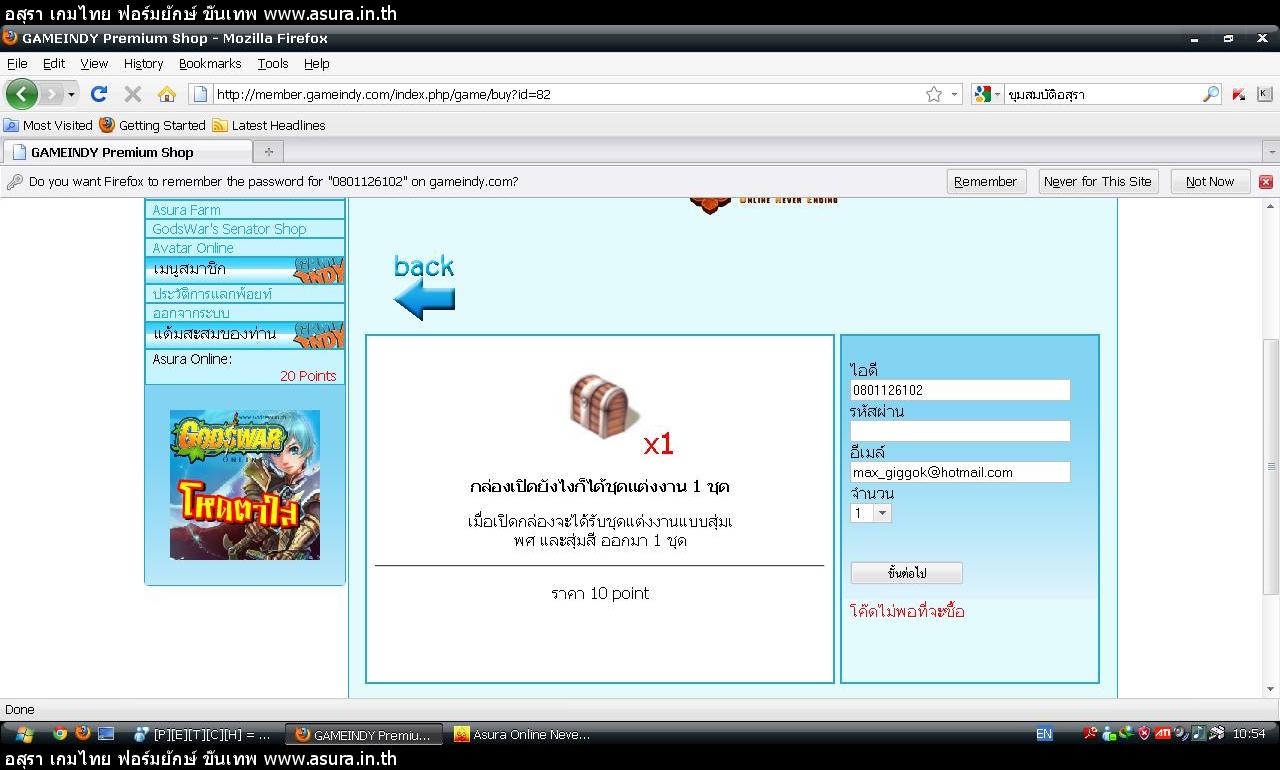
Task: Switch to Asura Online taskbar window
Action: (524, 734)
